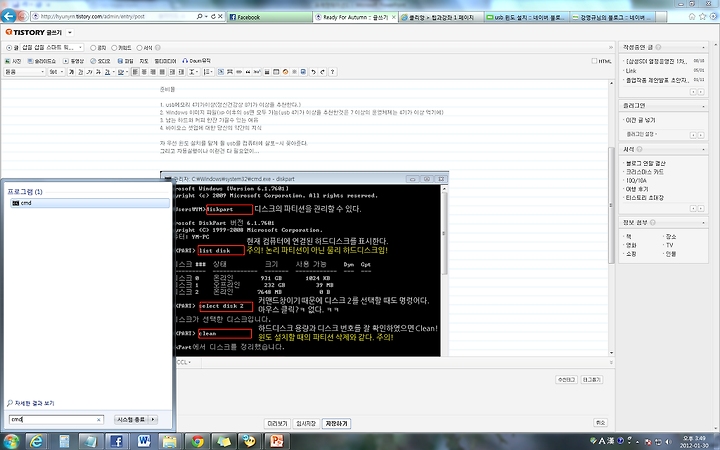Toggle italic text formatting
The image size is (720, 450).
[x=89, y=72]
